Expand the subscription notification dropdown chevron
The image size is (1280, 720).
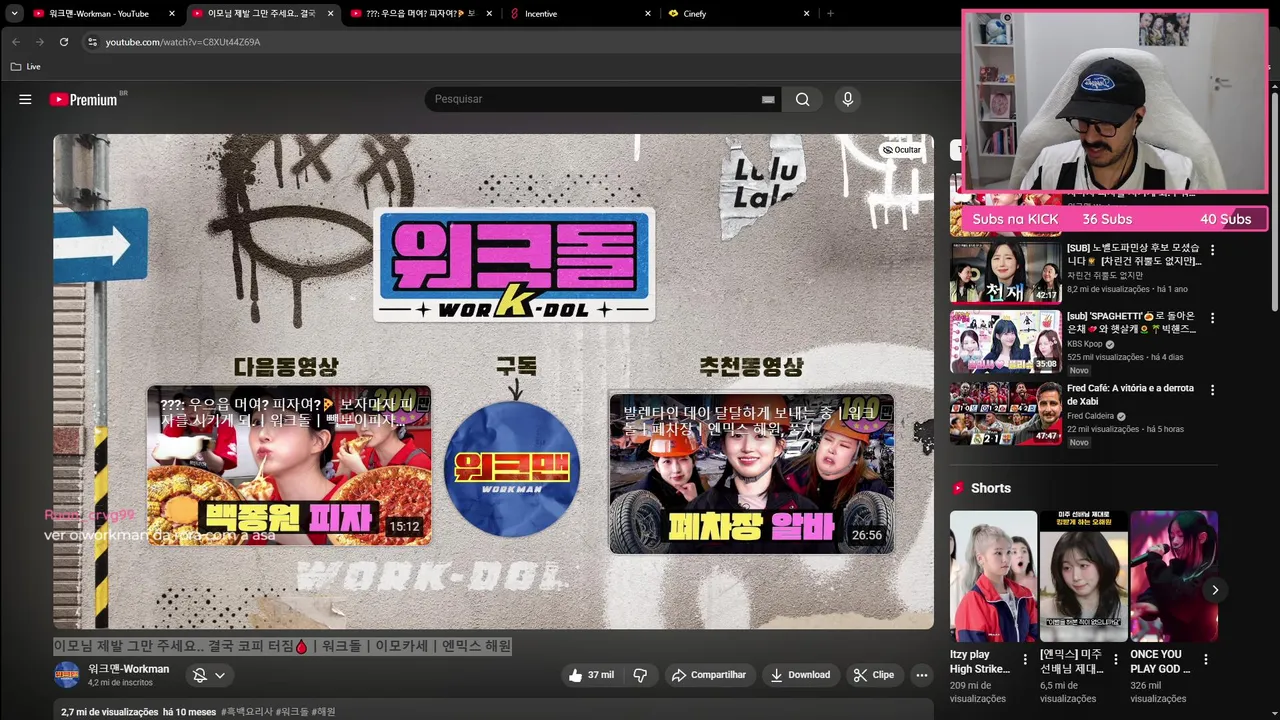pyautogui.click(x=220, y=675)
